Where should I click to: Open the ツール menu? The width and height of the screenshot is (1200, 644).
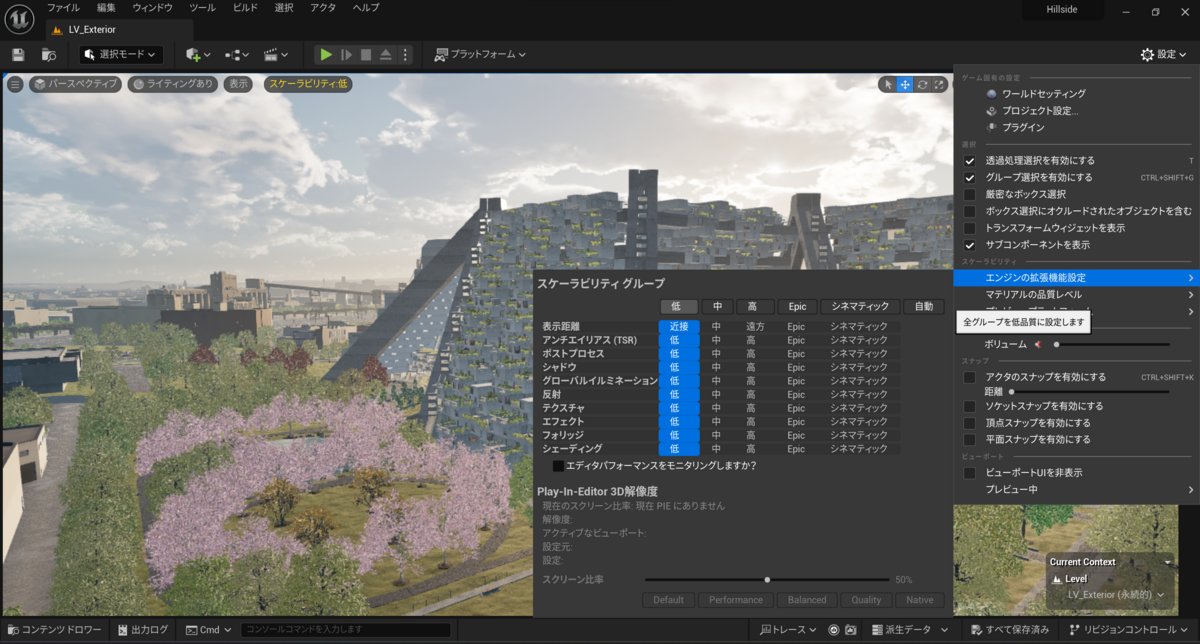(202, 8)
